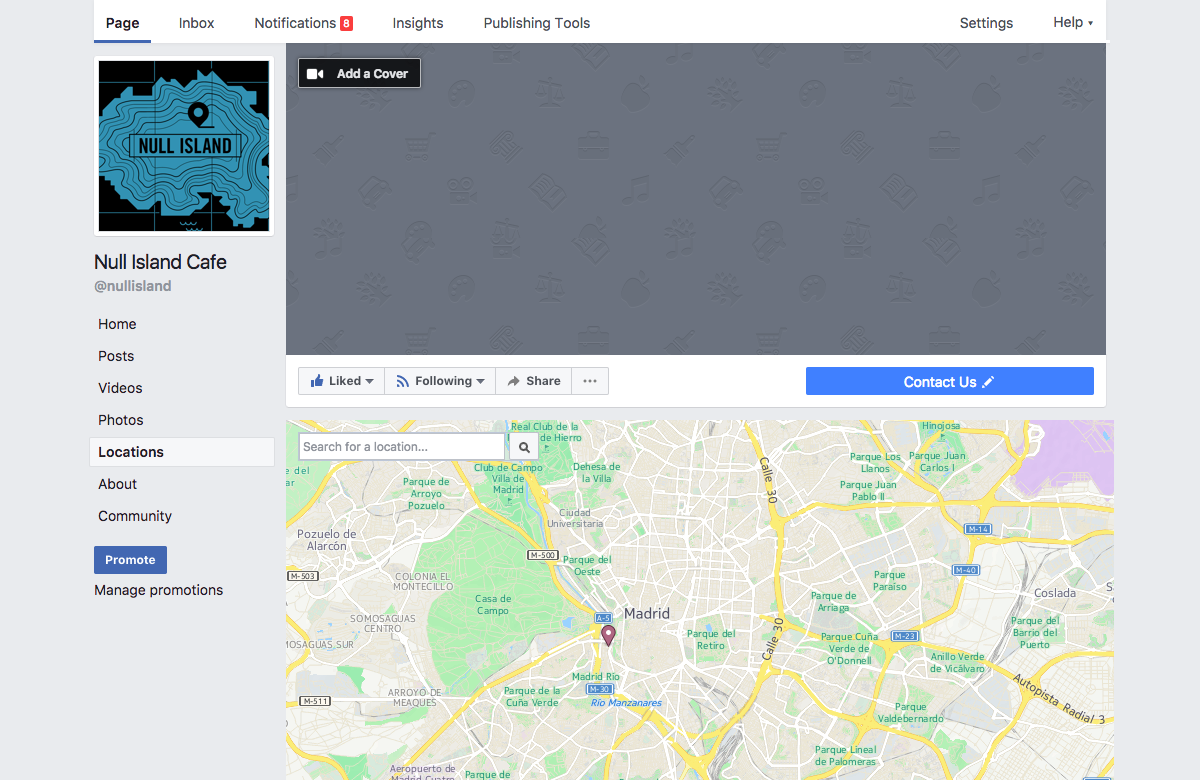Click the M-503 road shield
The width and height of the screenshot is (1200, 780).
point(301,576)
